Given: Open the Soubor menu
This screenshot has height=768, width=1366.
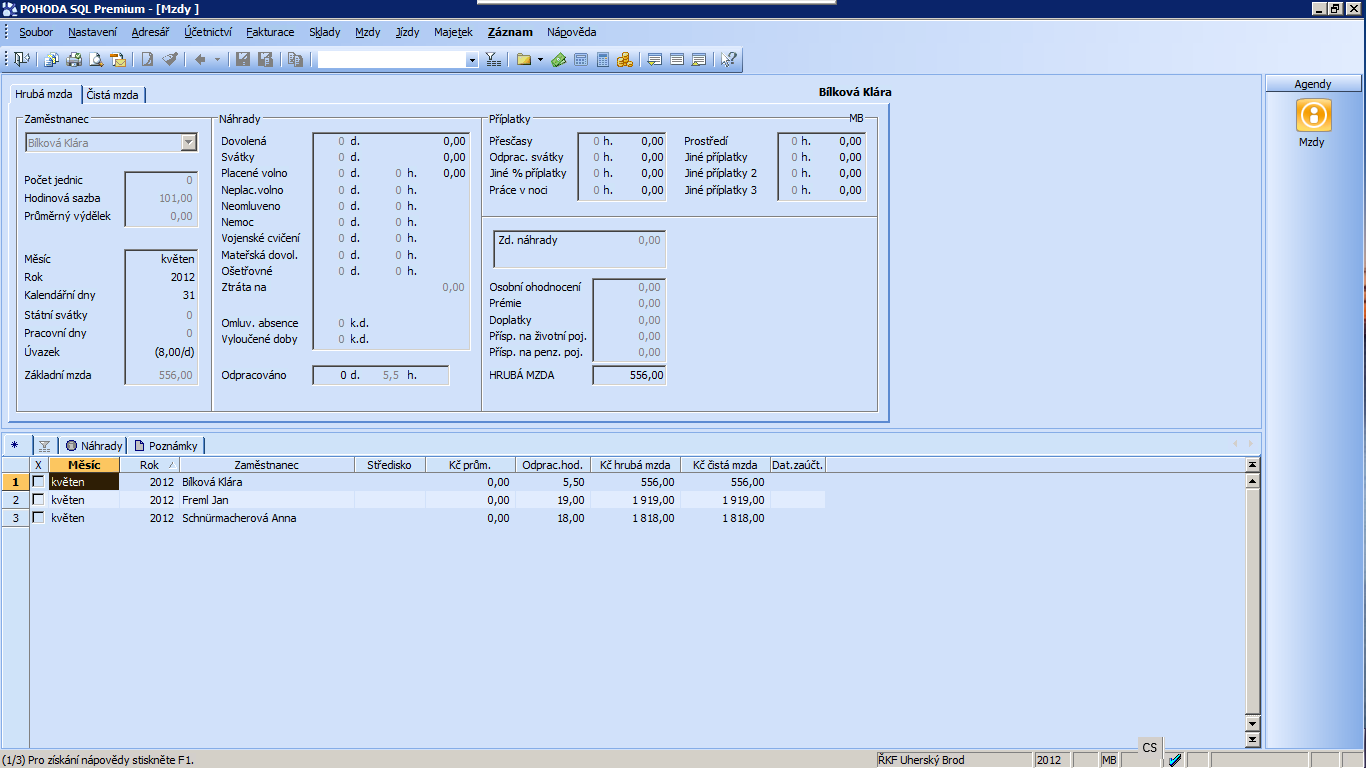Looking at the screenshot, I should (36, 32).
